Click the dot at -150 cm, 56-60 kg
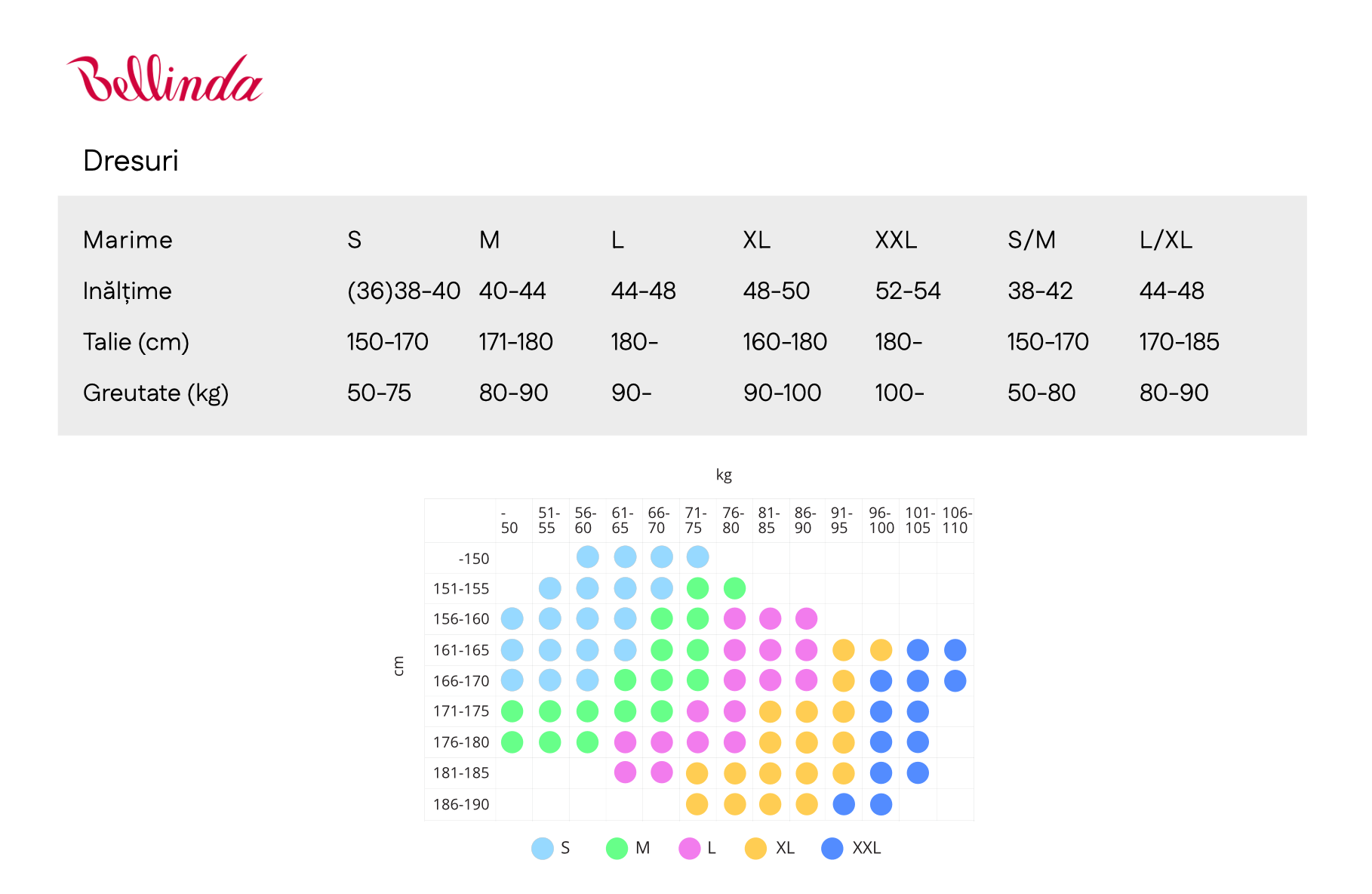The width and height of the screenshot is (1372, 894). [x=587, y=557]
